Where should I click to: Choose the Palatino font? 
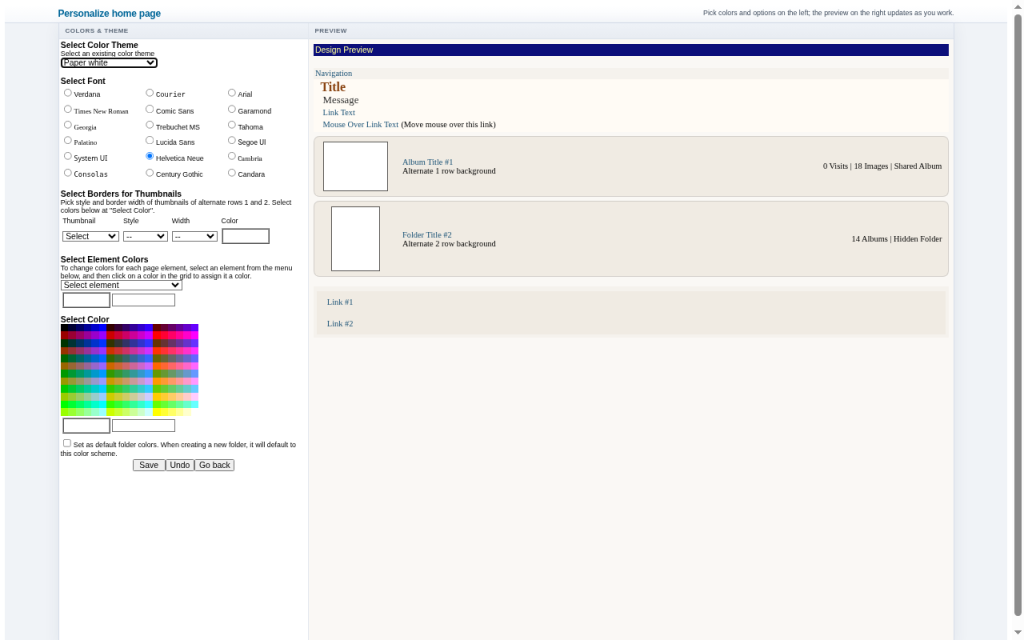click(x=68, y=140)
